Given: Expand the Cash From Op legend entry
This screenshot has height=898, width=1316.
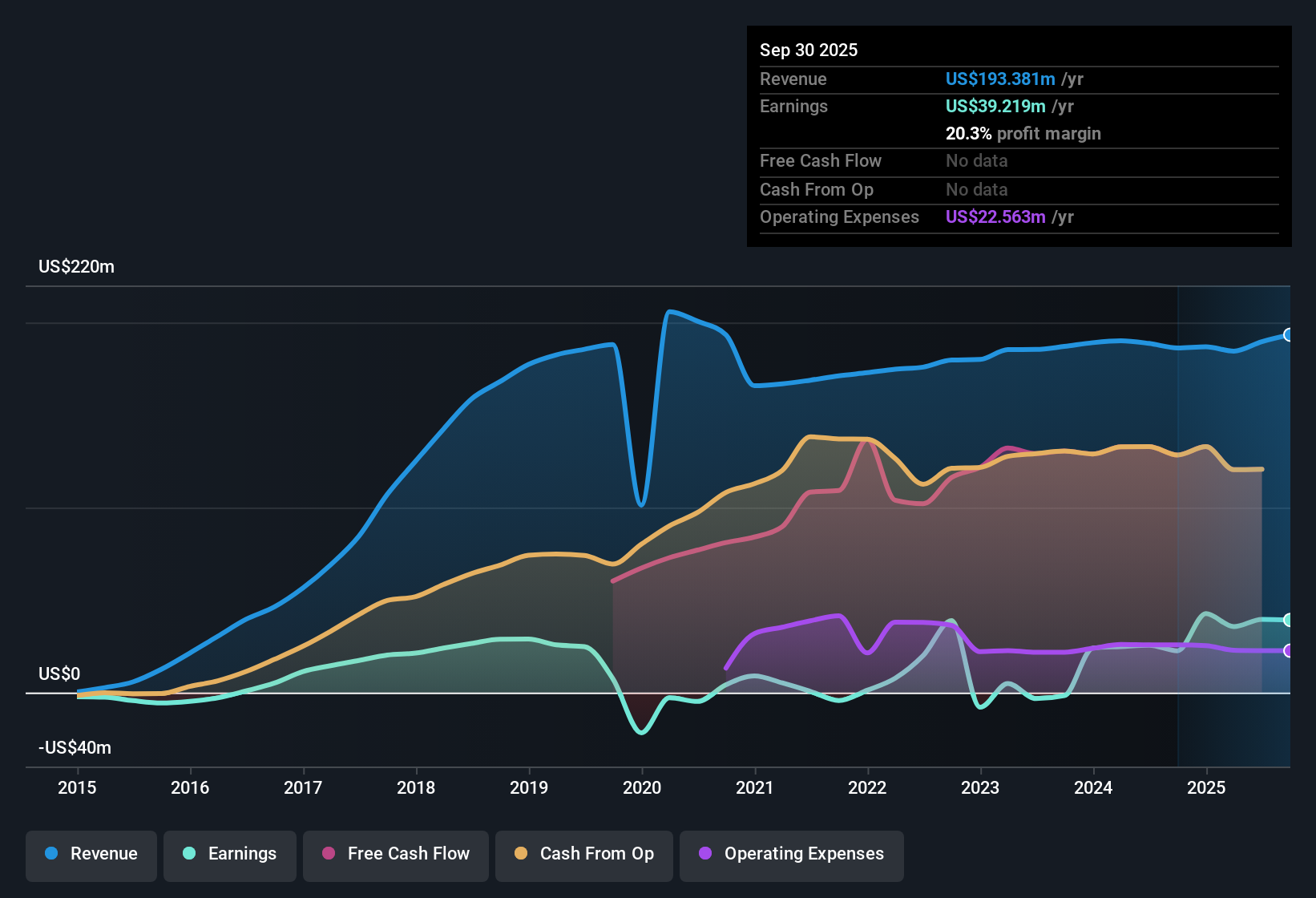Looking at the screenshot, I should pos(583,854).
